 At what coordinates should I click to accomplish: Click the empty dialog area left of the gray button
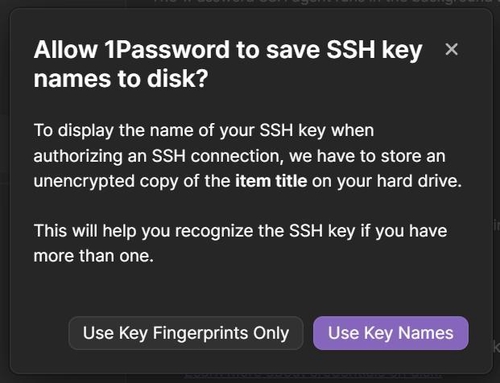pyautogui.click(x=39, y=333)
